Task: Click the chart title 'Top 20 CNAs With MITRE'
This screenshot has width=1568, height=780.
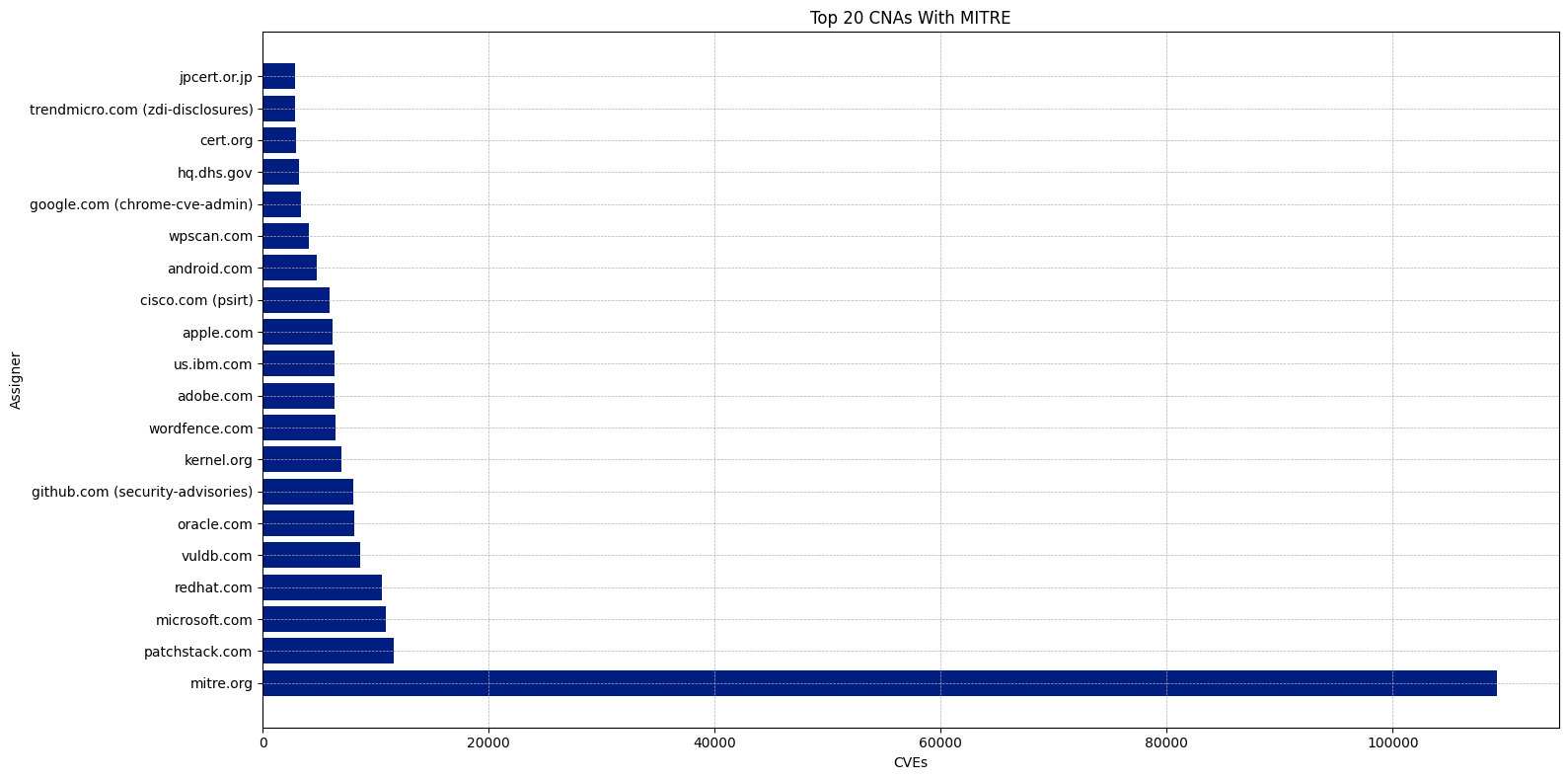Action: click(910, 18)
